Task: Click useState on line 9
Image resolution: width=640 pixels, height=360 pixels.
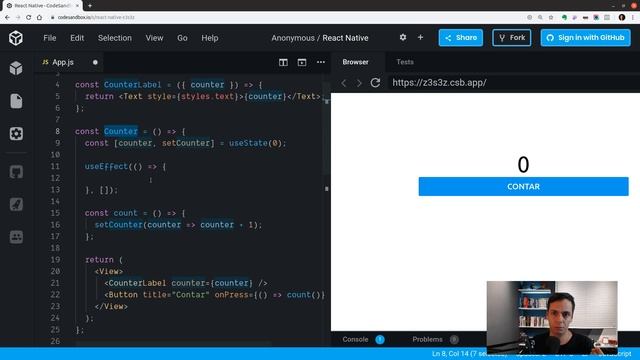Action: pyautogui.click(x=250, y=143)
